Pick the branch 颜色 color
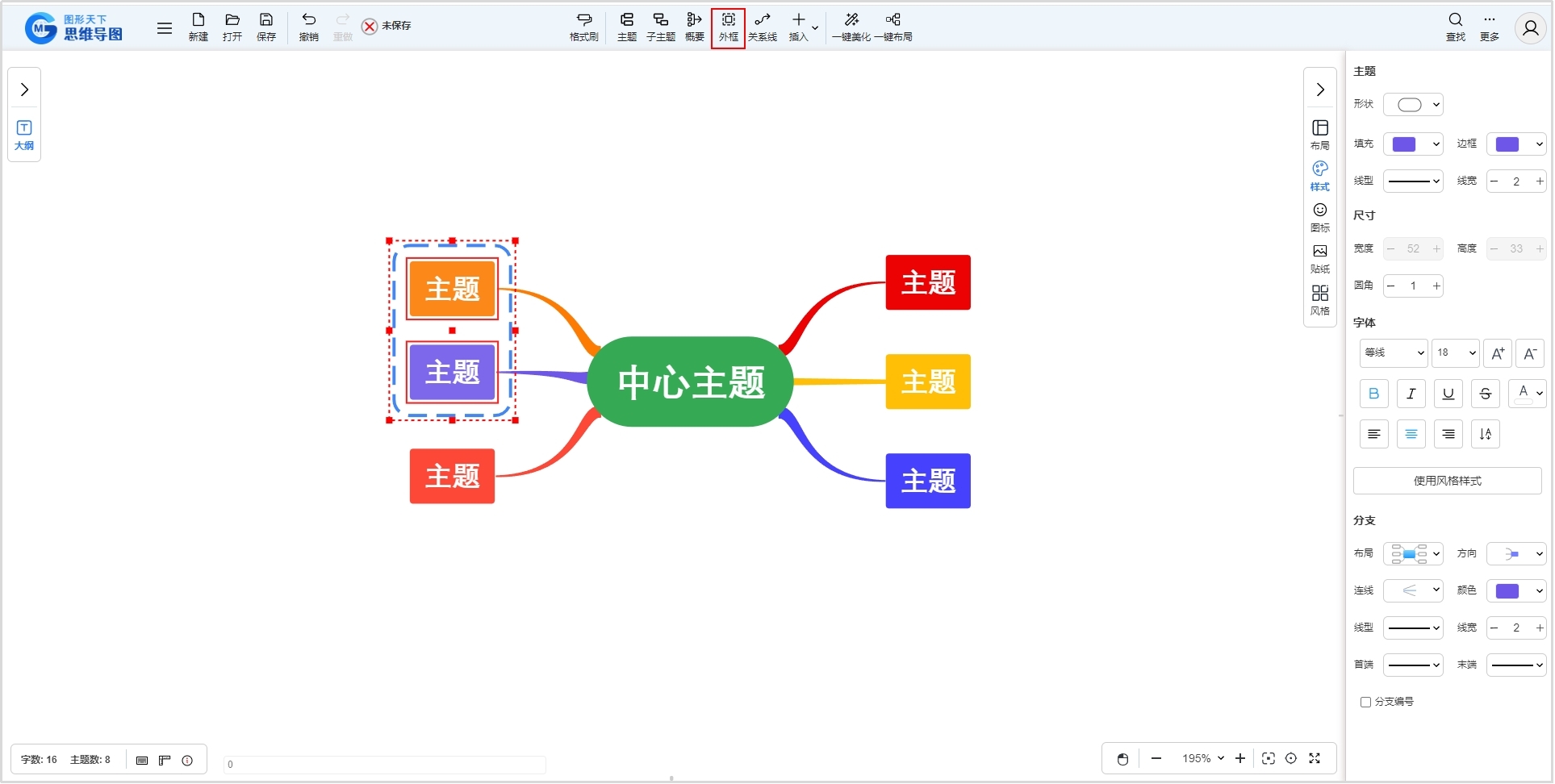Image resolution: width=1555 pixels, height=784 pixels. (1516, 591)
